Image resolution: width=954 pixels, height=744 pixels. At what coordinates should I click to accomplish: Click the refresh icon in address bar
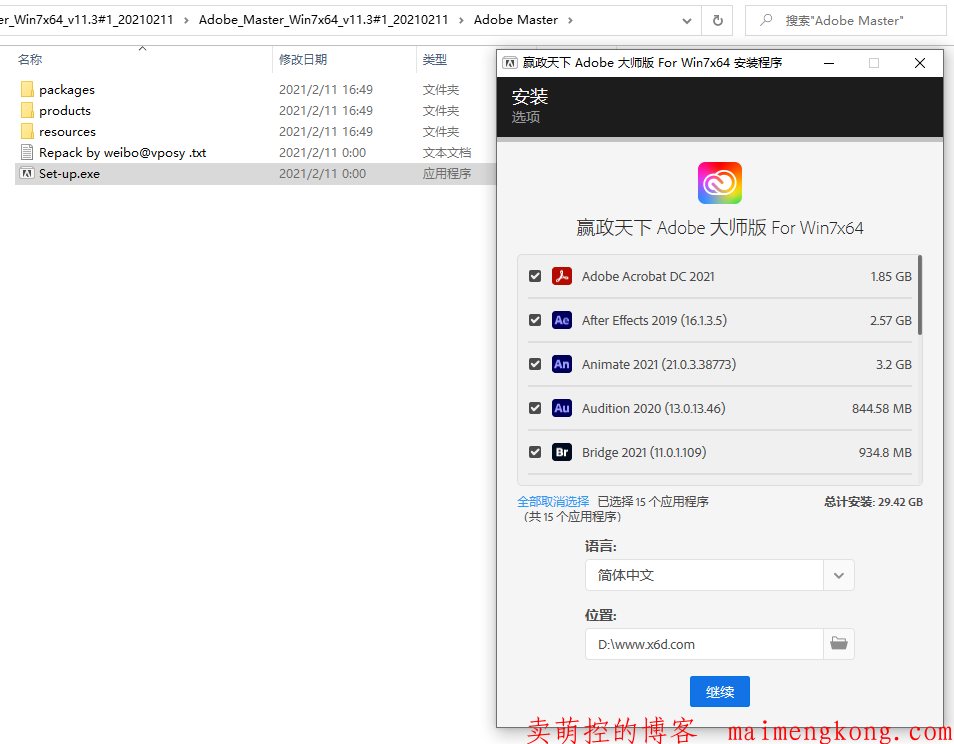[717, 20]
